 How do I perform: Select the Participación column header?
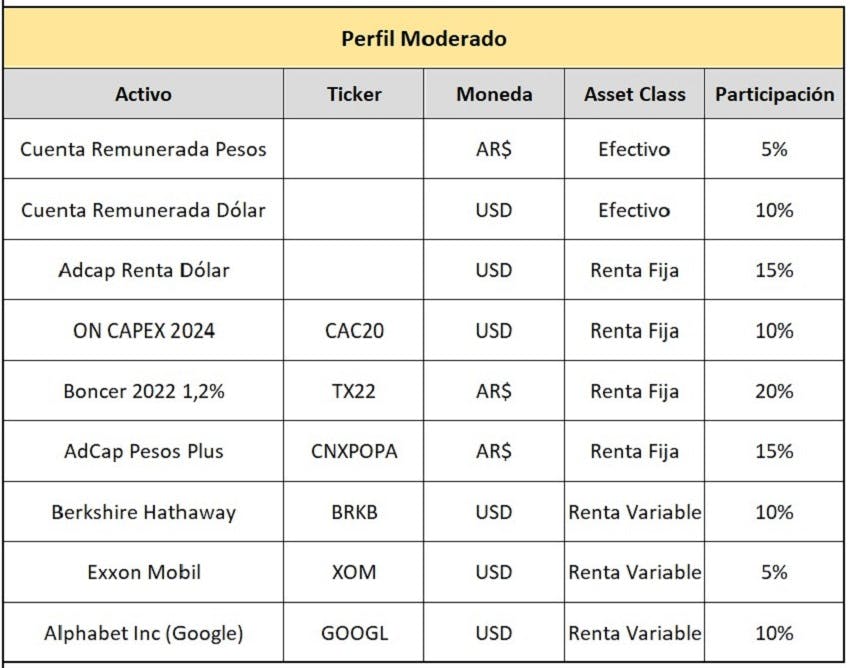pos(774,94)
